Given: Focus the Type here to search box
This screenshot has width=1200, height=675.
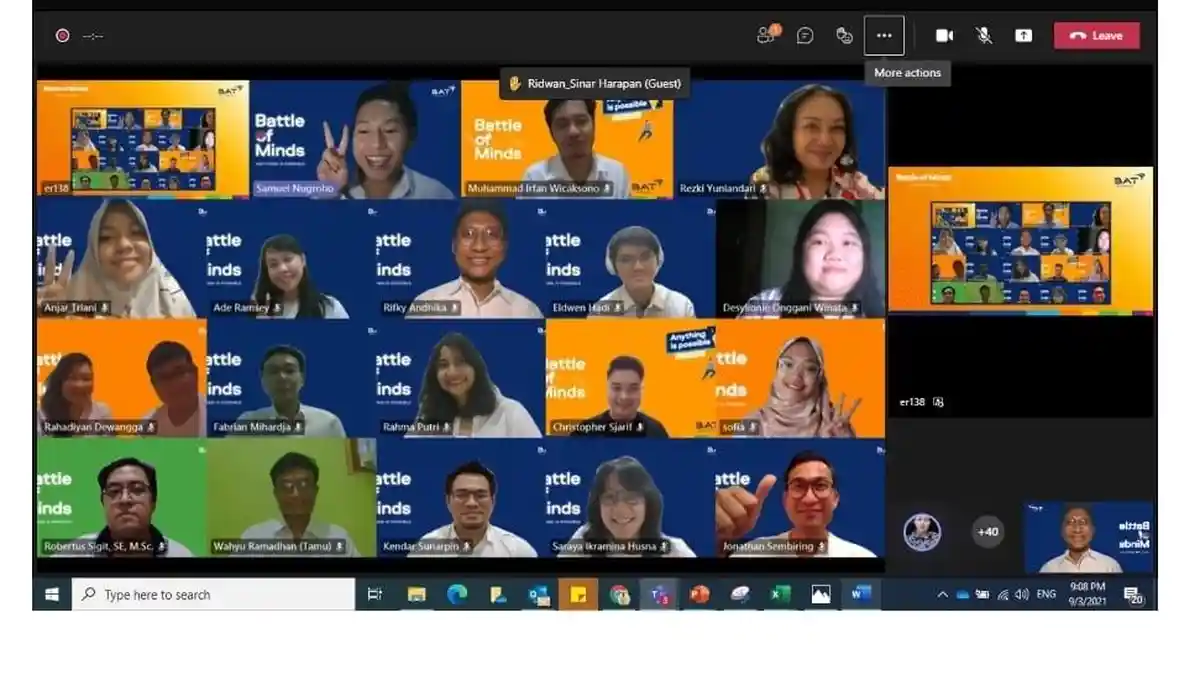Looking at the screenshot, I should 213,594.
